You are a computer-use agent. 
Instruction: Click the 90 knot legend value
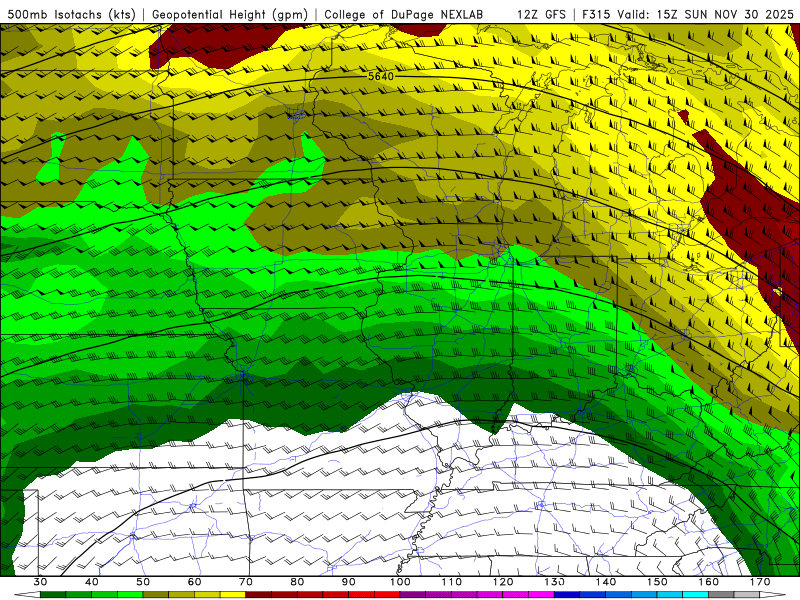pos(348,582)
